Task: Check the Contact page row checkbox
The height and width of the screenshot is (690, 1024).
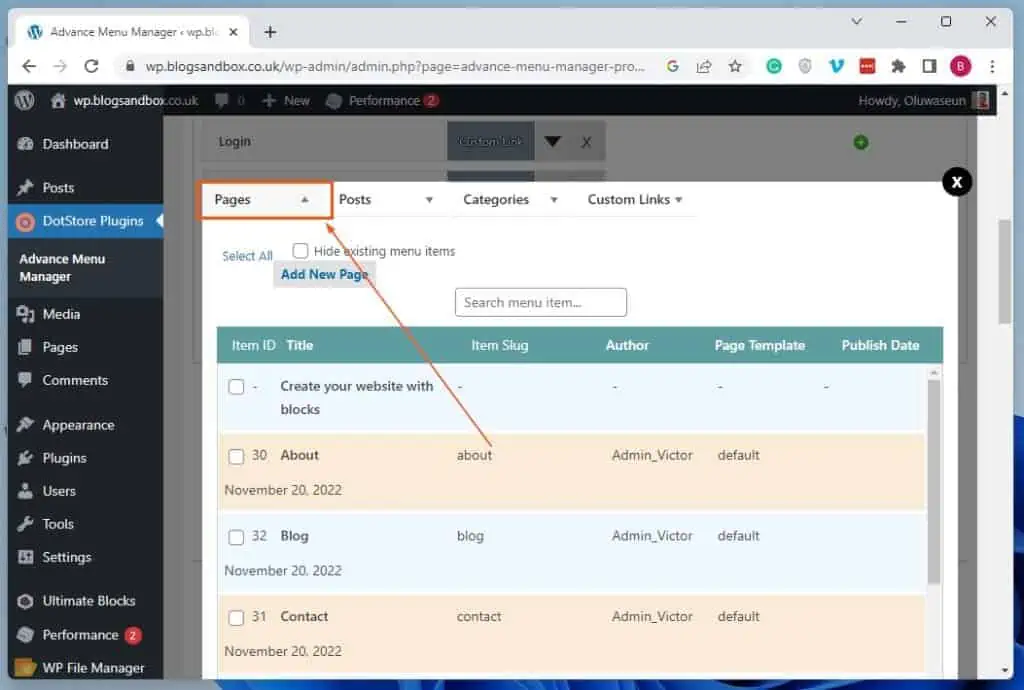Action: (x=237, y=617)
